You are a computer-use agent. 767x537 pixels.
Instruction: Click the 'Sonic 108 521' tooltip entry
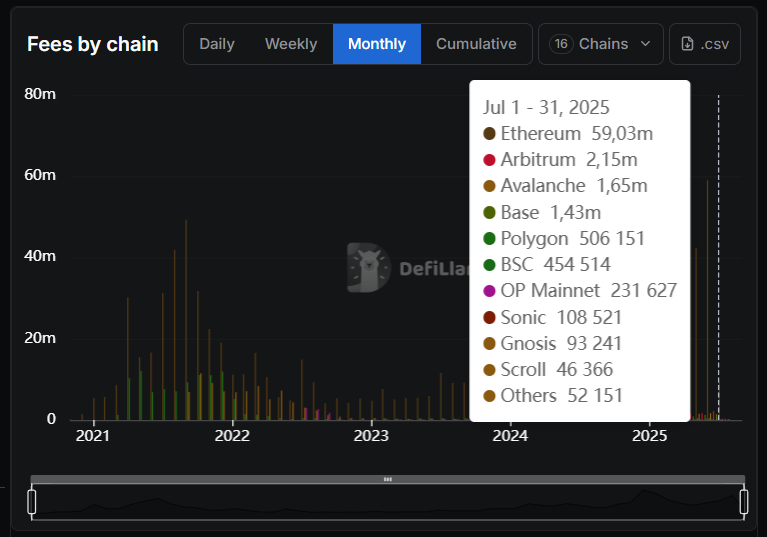pyautogui.click(x=552, y=317)
